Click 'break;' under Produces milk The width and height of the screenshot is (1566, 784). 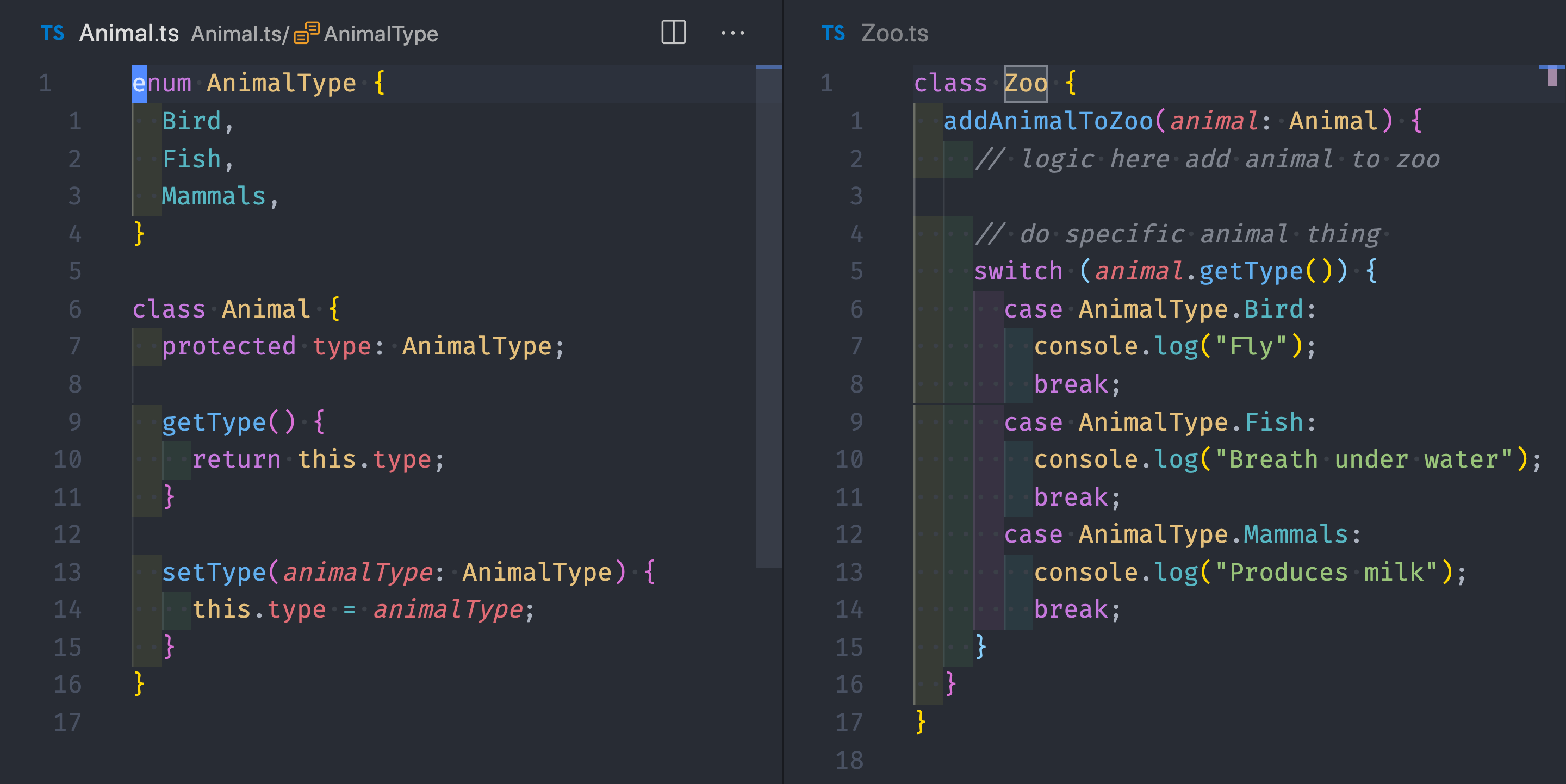coord(1078,610)
